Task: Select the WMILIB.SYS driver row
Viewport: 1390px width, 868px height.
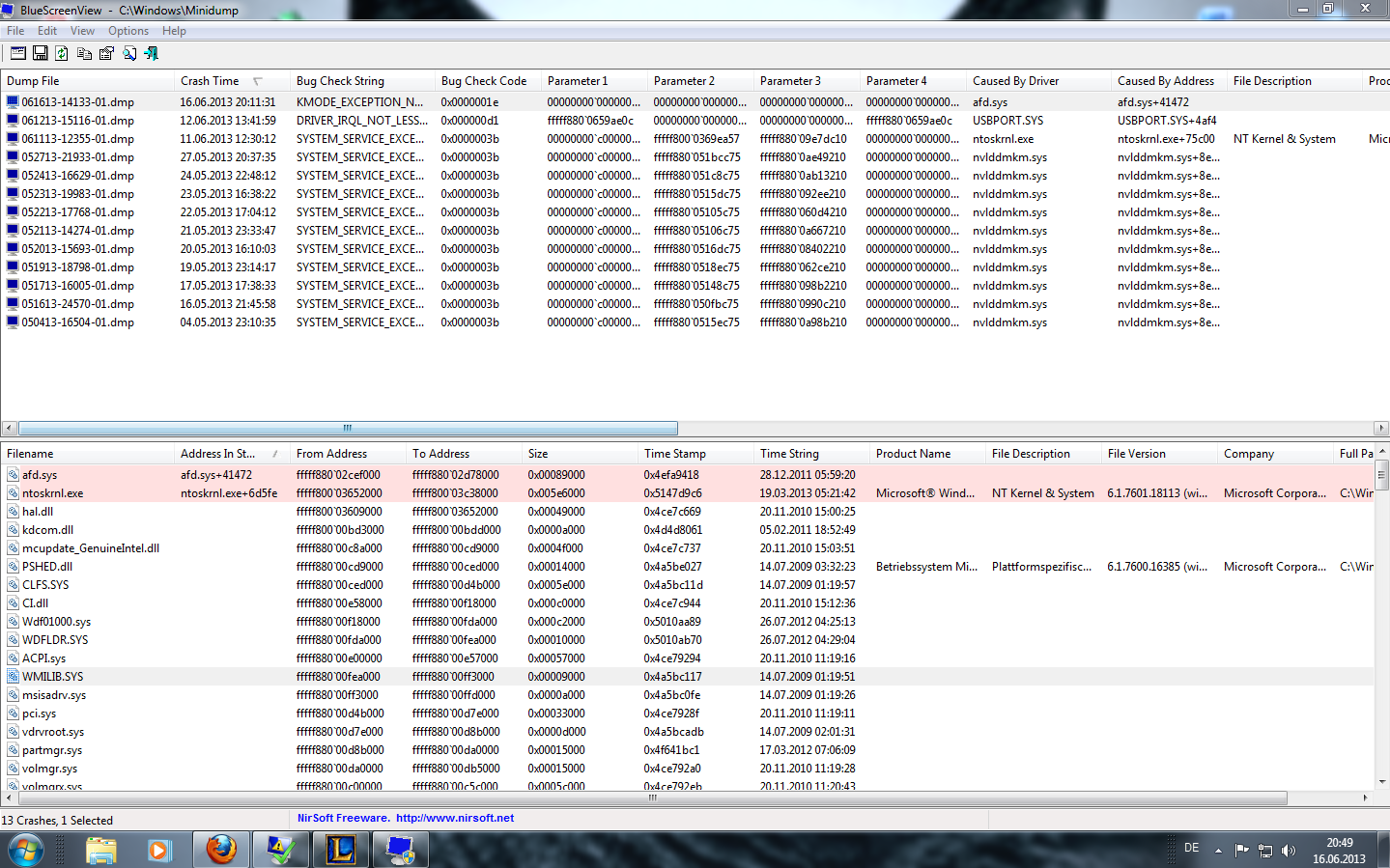Action: pyautogui.click(x=687, y=677)
